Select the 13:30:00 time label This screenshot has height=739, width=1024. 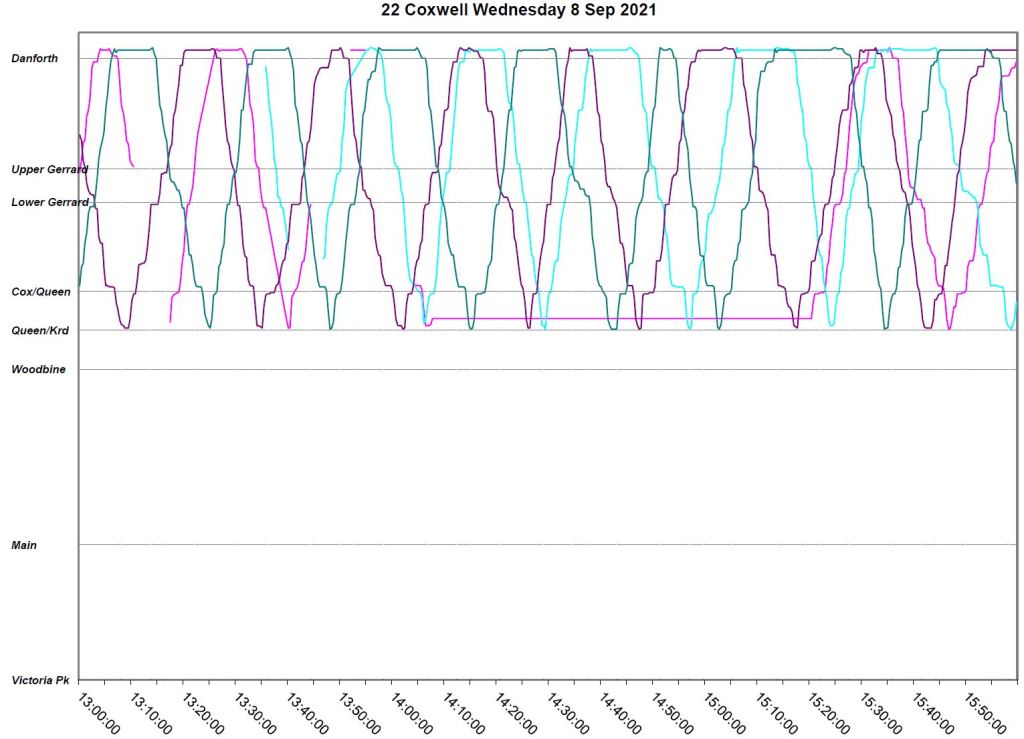coord(254,712)
